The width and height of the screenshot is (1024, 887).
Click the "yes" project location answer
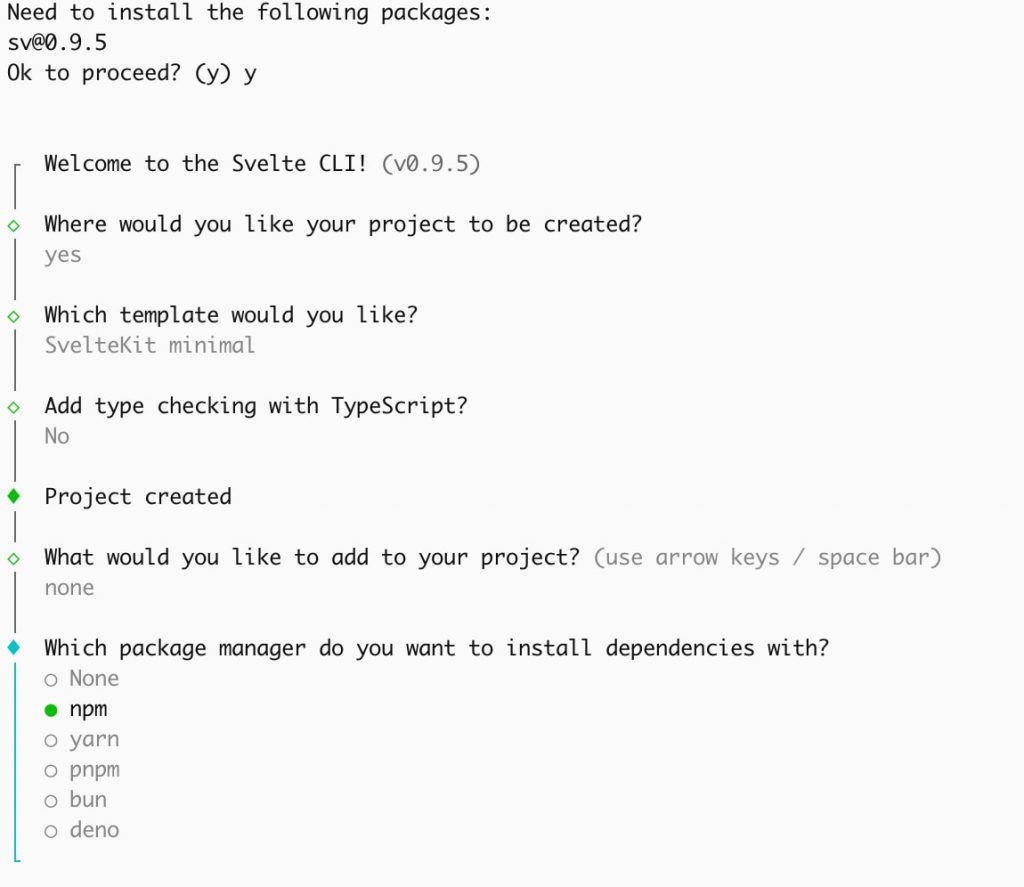pos(63,255)
